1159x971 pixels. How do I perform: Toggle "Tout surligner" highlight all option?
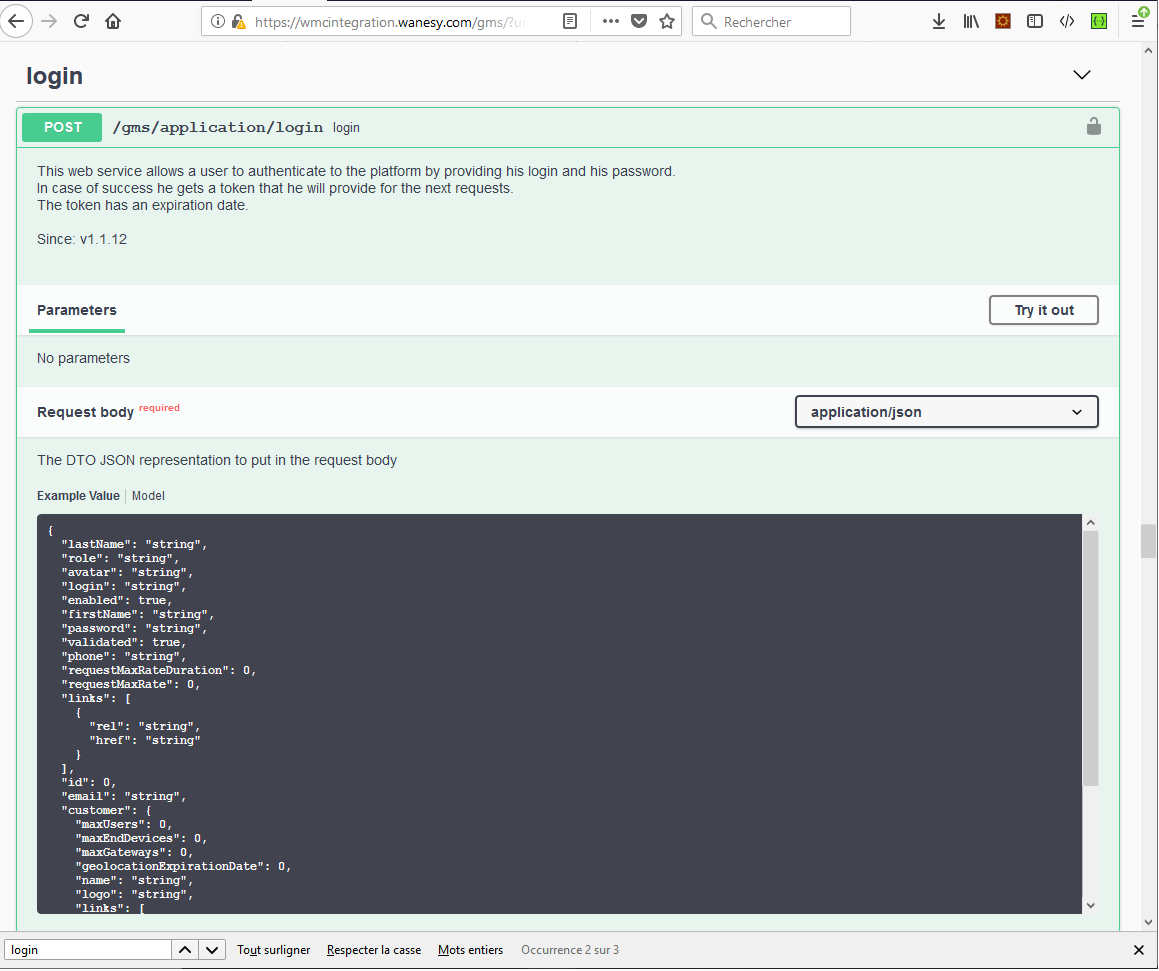(x=273, y=950)
